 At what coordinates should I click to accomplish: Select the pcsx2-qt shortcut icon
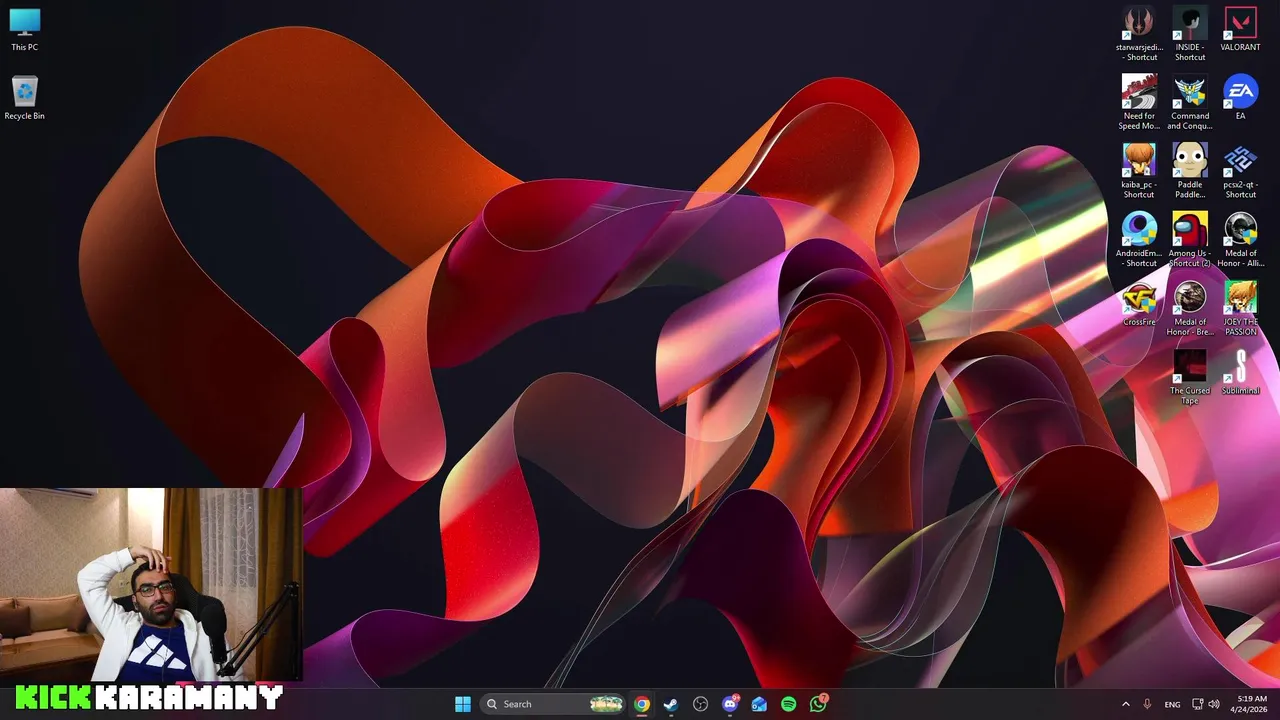tap(1241, 171)
